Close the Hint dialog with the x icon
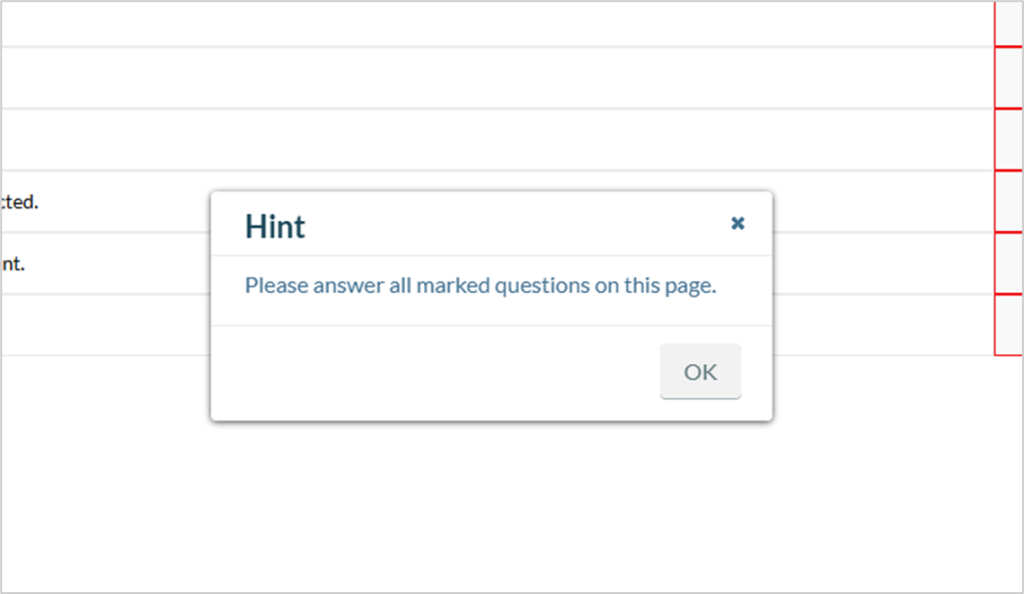1024x594 pixels. tap(737, 223)
